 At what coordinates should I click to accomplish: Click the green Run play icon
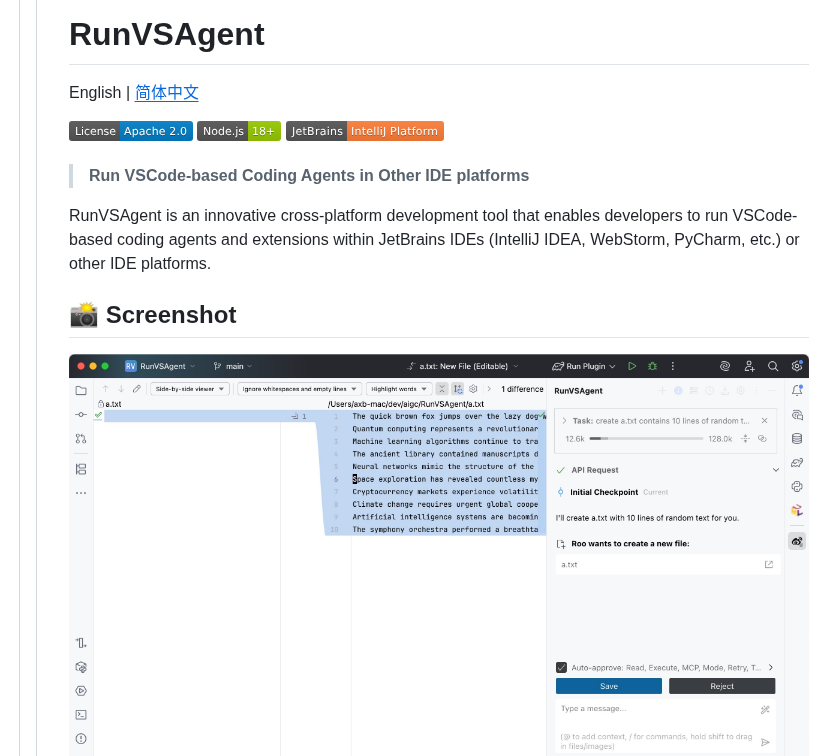632,366
